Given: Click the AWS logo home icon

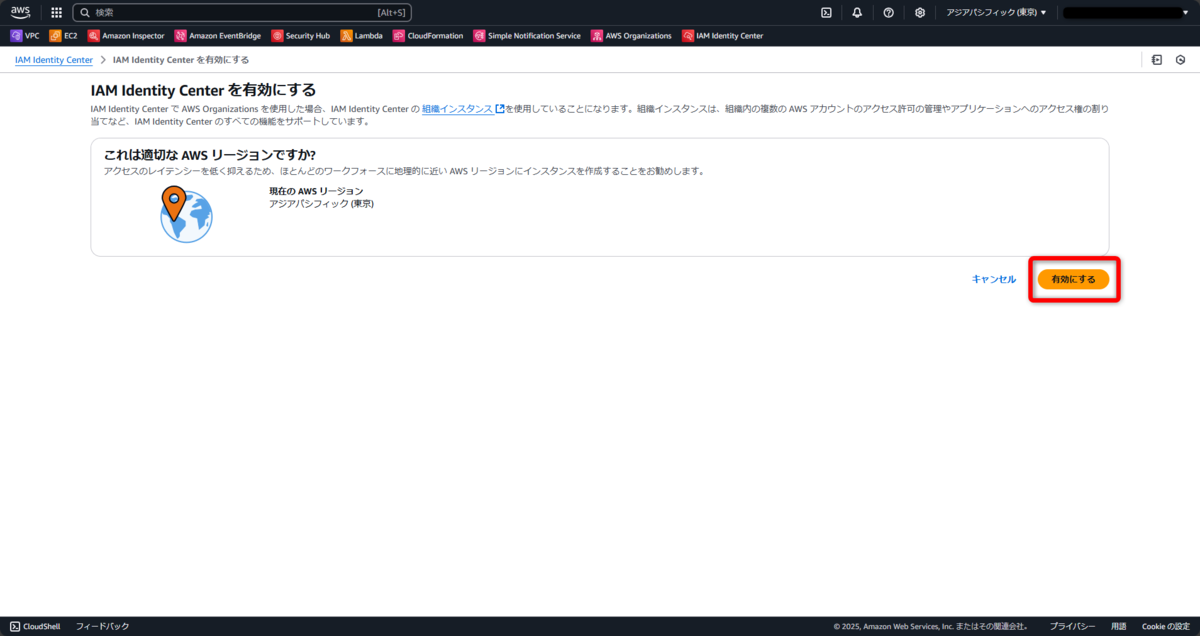Looking at the screenshot, I should tap(21, 12).
